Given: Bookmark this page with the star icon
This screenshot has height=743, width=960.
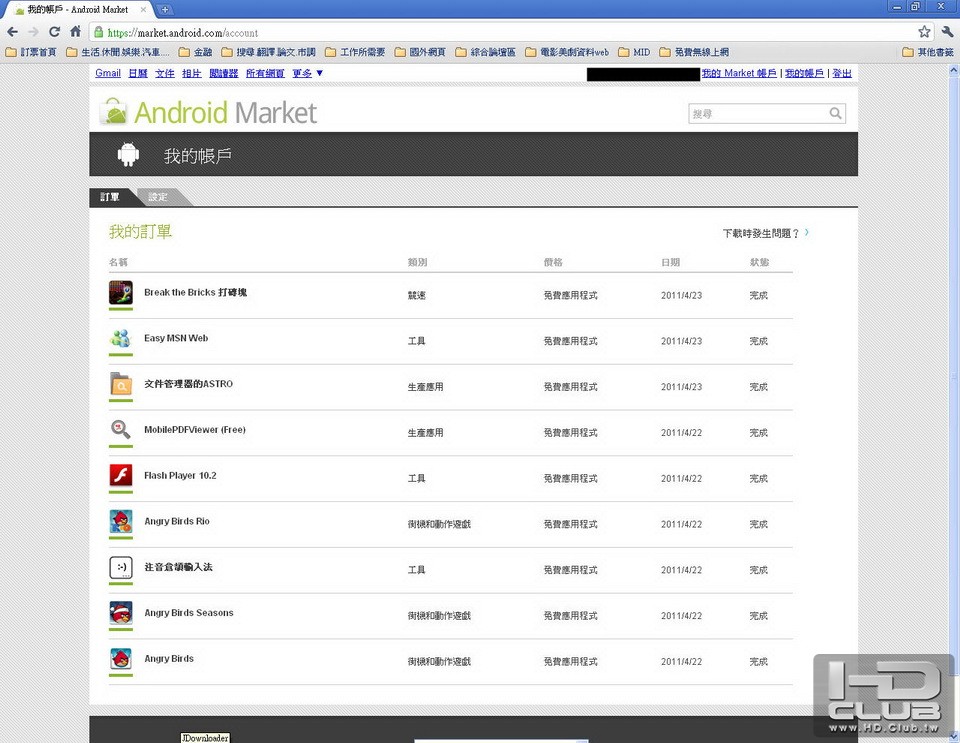Looking at the screenshot, I should (924, 32).
